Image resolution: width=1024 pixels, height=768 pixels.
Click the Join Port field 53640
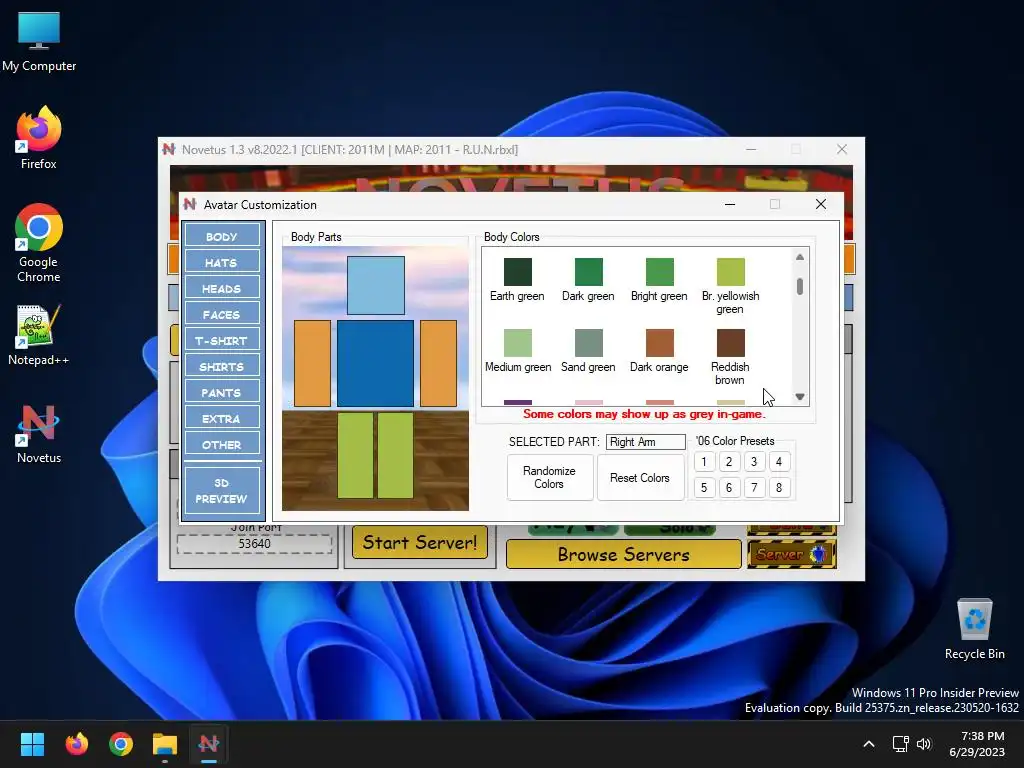point(255,544)
